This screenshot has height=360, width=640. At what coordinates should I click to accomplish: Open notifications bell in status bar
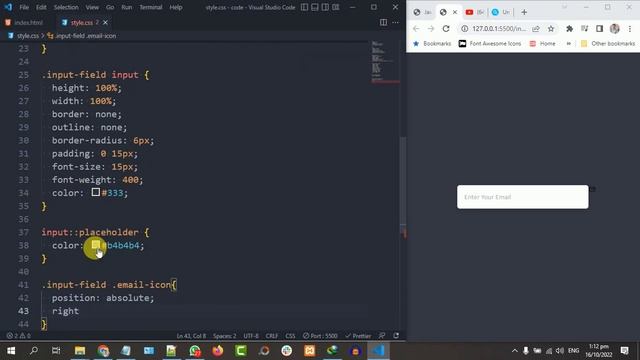tap(396, 336)
